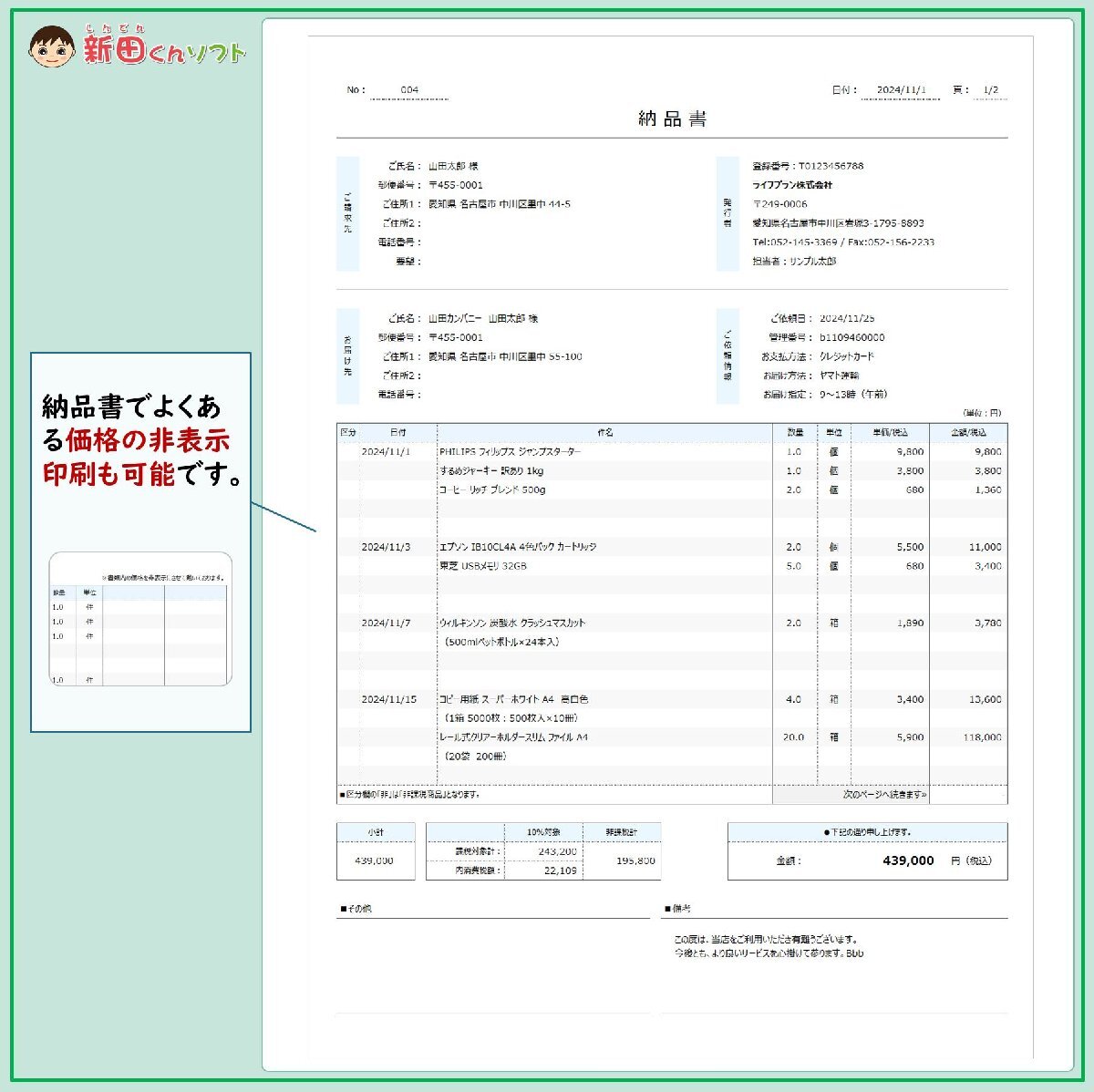Click the 発行者 section label
1094x1092 pixels.
coord(727,214)
